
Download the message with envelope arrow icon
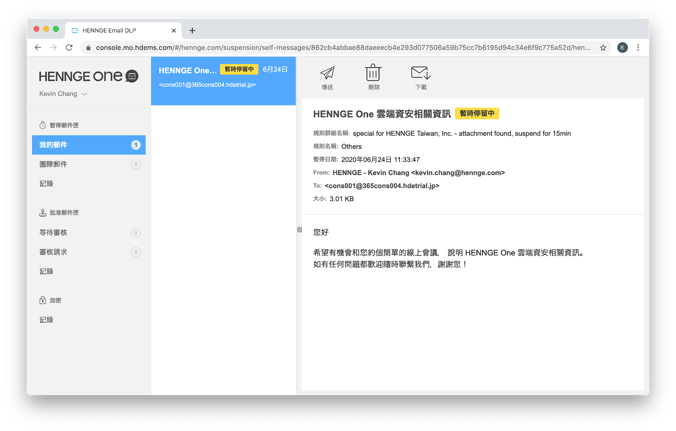tap(420, 77)
